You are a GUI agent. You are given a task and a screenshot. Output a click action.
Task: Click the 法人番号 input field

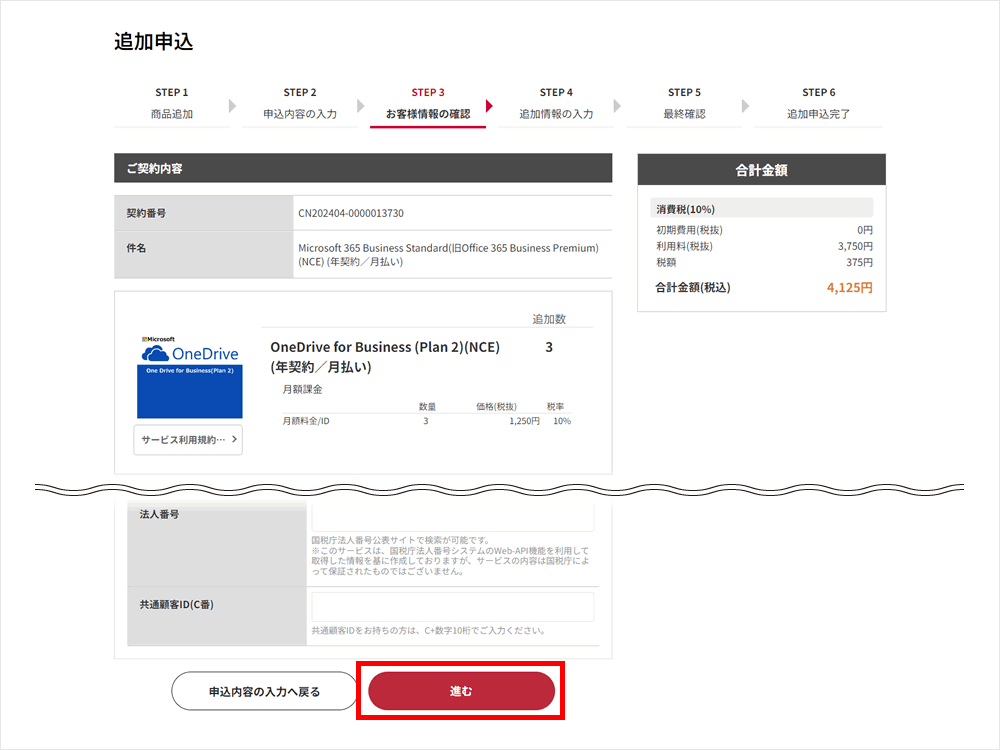coord(453,518)
